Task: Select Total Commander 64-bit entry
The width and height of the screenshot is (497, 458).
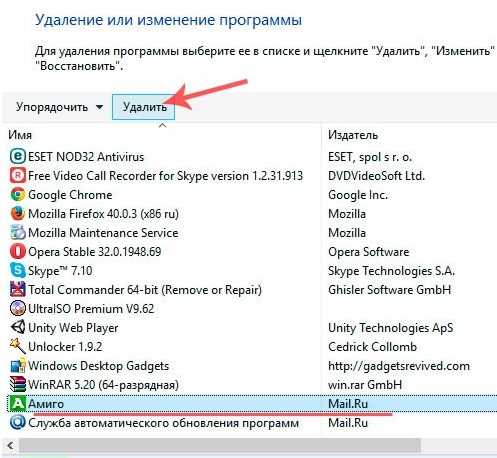Action: click(145, 290)
